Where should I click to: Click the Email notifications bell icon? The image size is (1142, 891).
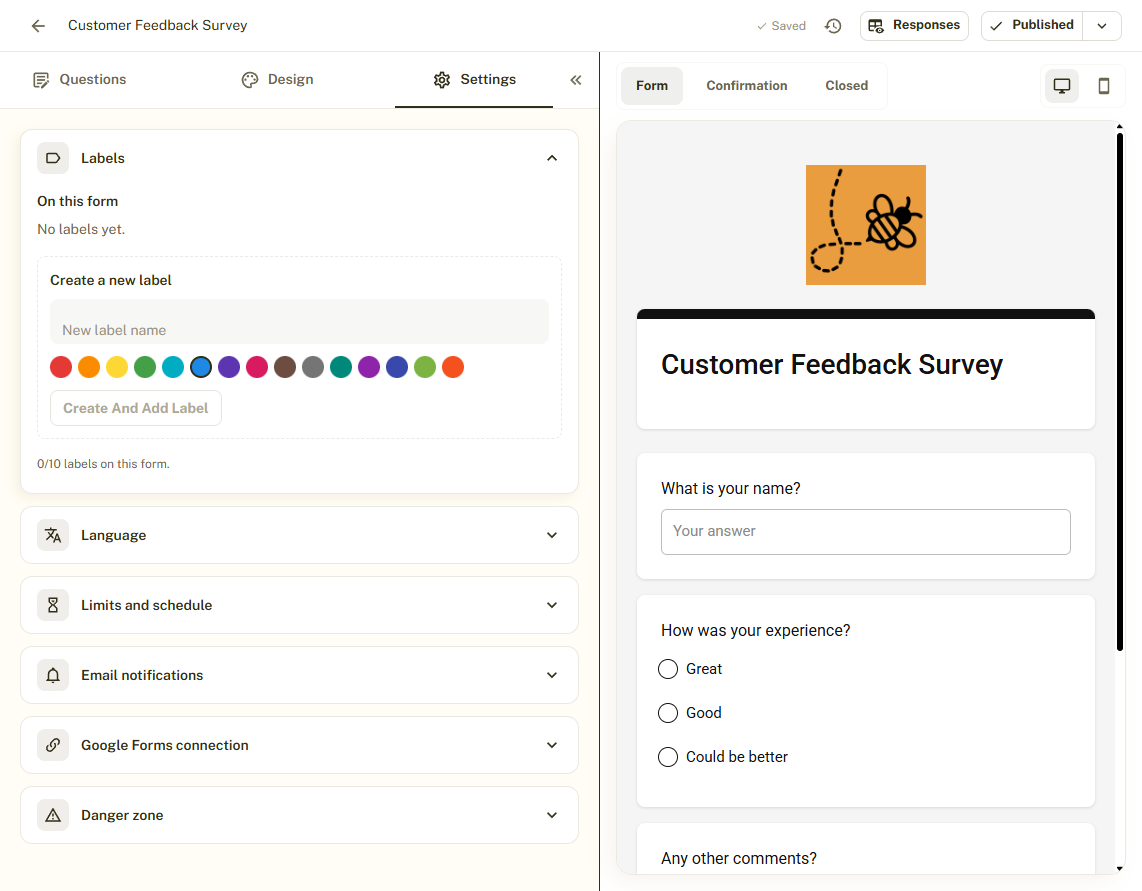[53, 675]
